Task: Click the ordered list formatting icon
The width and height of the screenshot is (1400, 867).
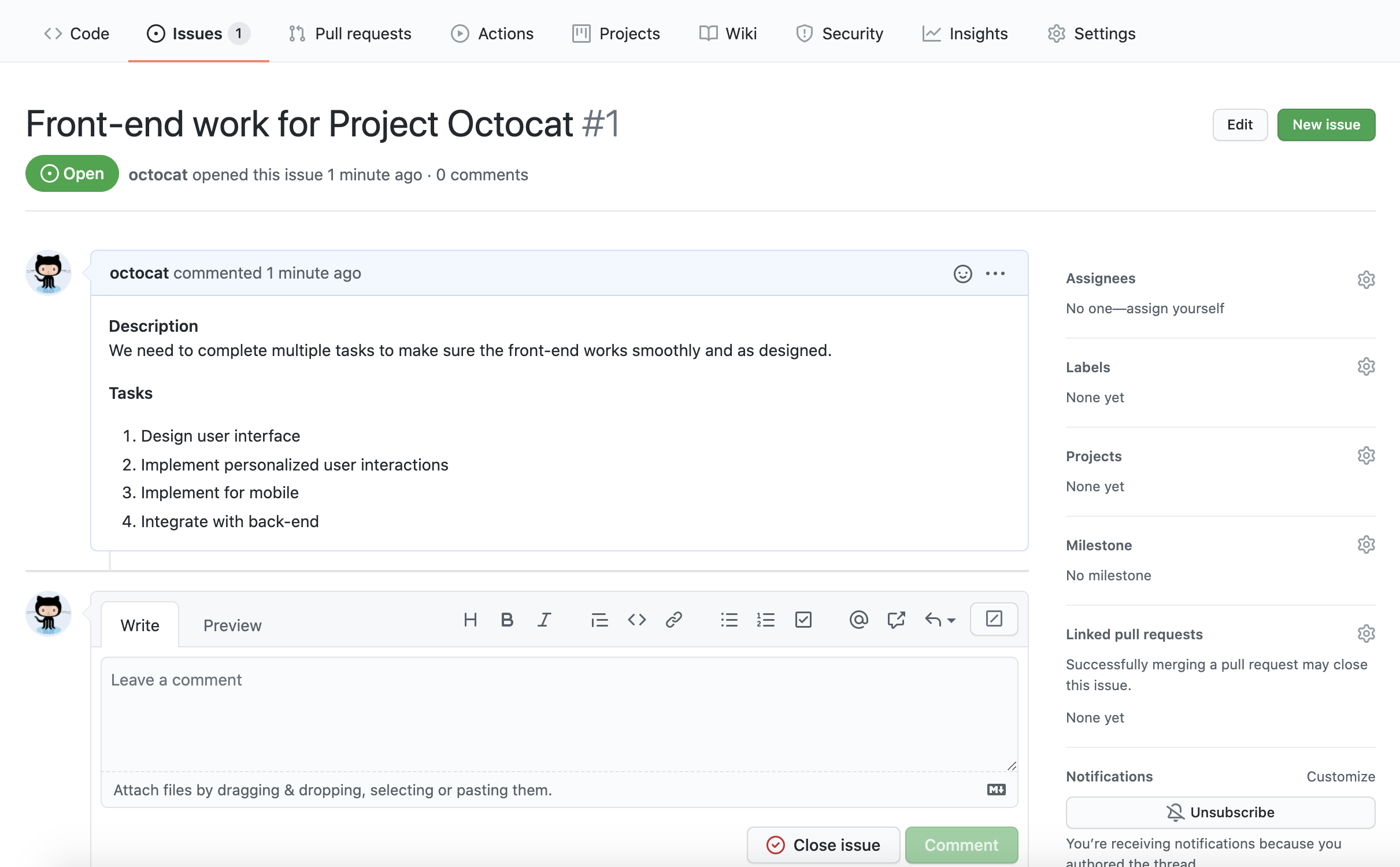Action: [765, 619]
